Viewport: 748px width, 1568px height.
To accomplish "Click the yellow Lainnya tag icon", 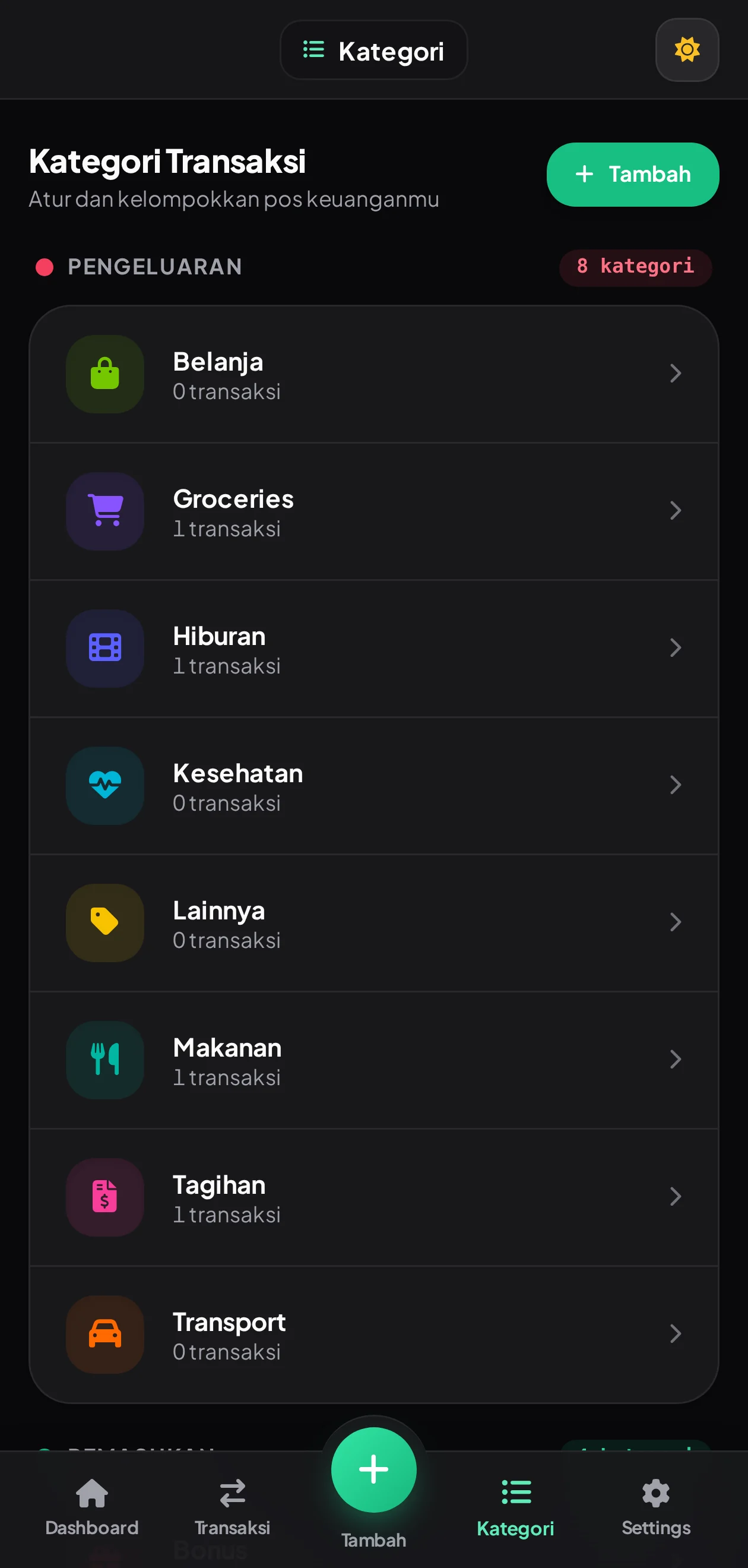I will [105, 923].
